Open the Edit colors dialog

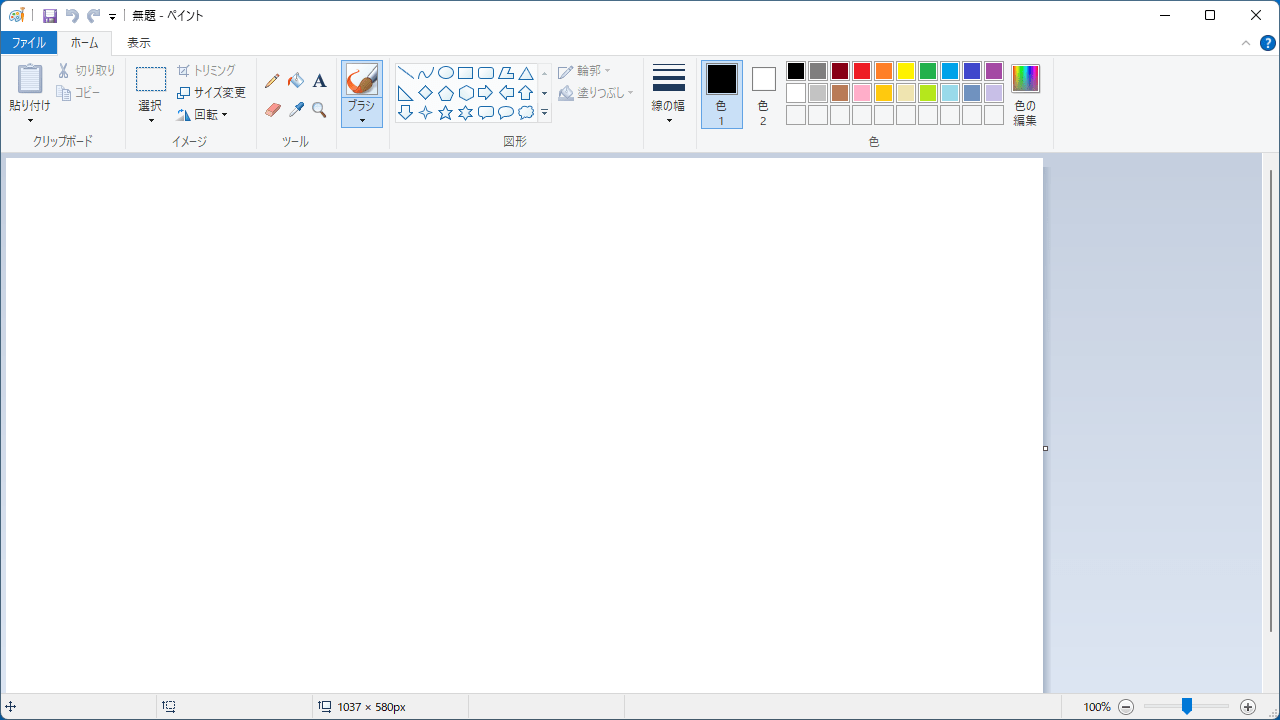pyautogui.click(x=1025, y=96)
